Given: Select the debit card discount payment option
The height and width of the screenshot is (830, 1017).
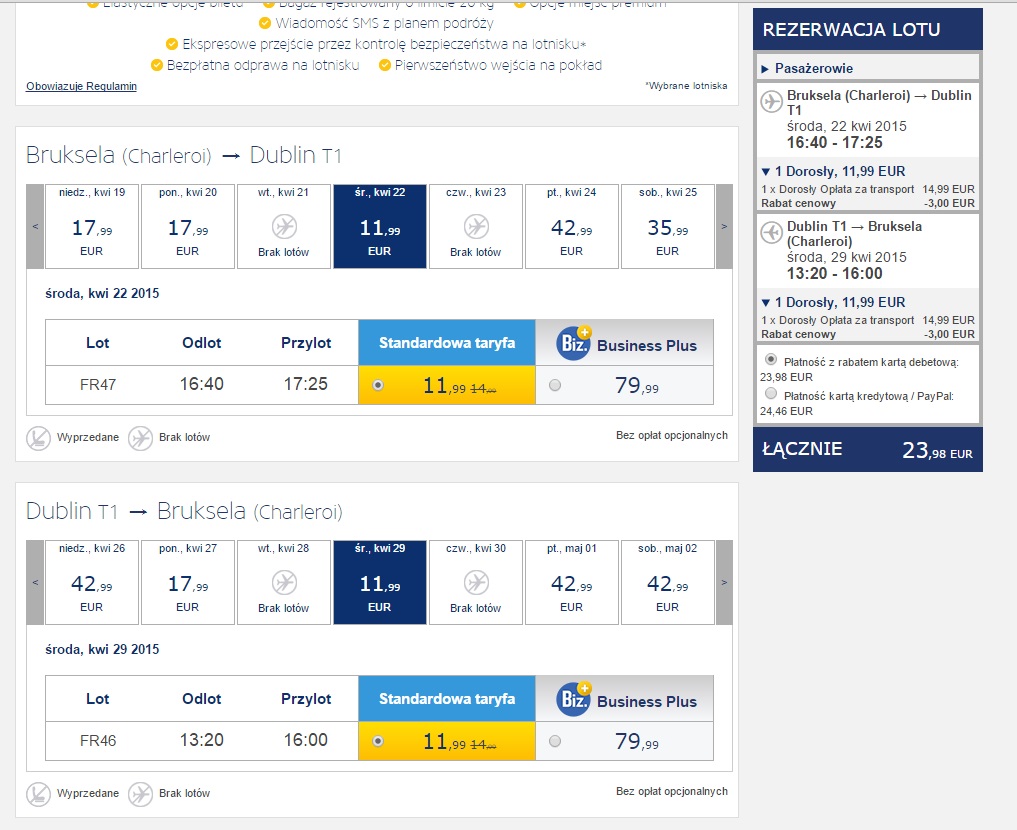Looking at the screenshot, I should click(771, 359).
